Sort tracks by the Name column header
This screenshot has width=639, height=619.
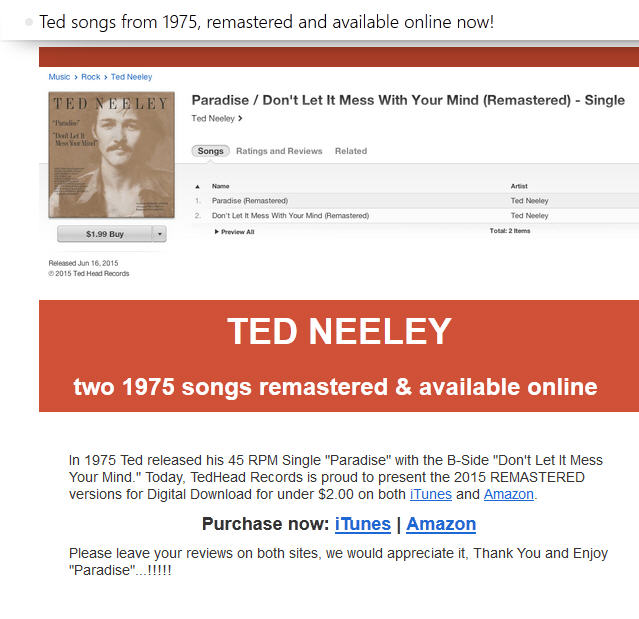click(x=221, y=186)
